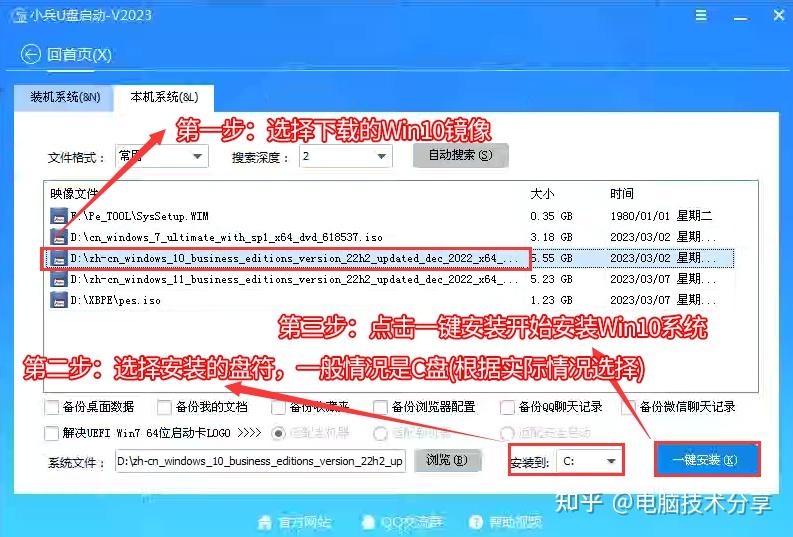Image resolution: width=793 pixels, height=537 pixels.
Task: Open the 帮助视频 link
Action: (515, 522)
